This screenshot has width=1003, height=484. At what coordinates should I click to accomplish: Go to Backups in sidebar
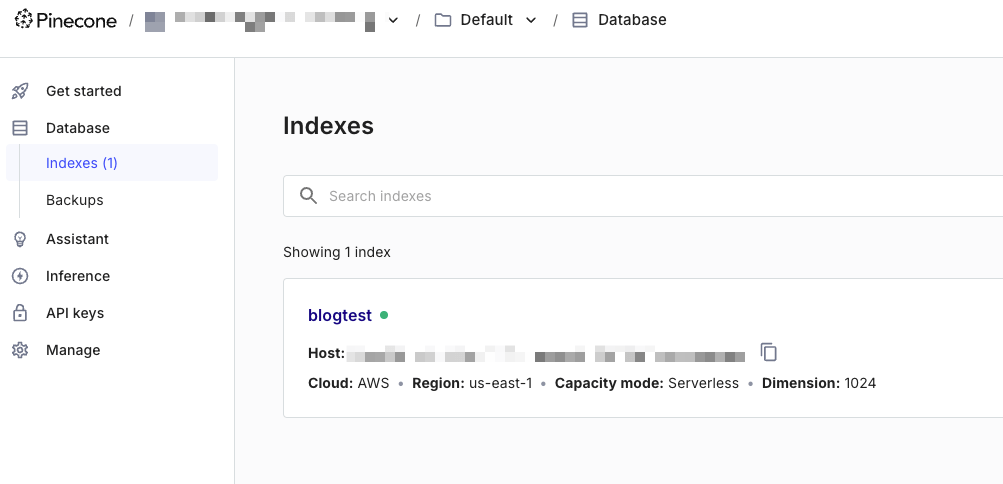[74, 200]
